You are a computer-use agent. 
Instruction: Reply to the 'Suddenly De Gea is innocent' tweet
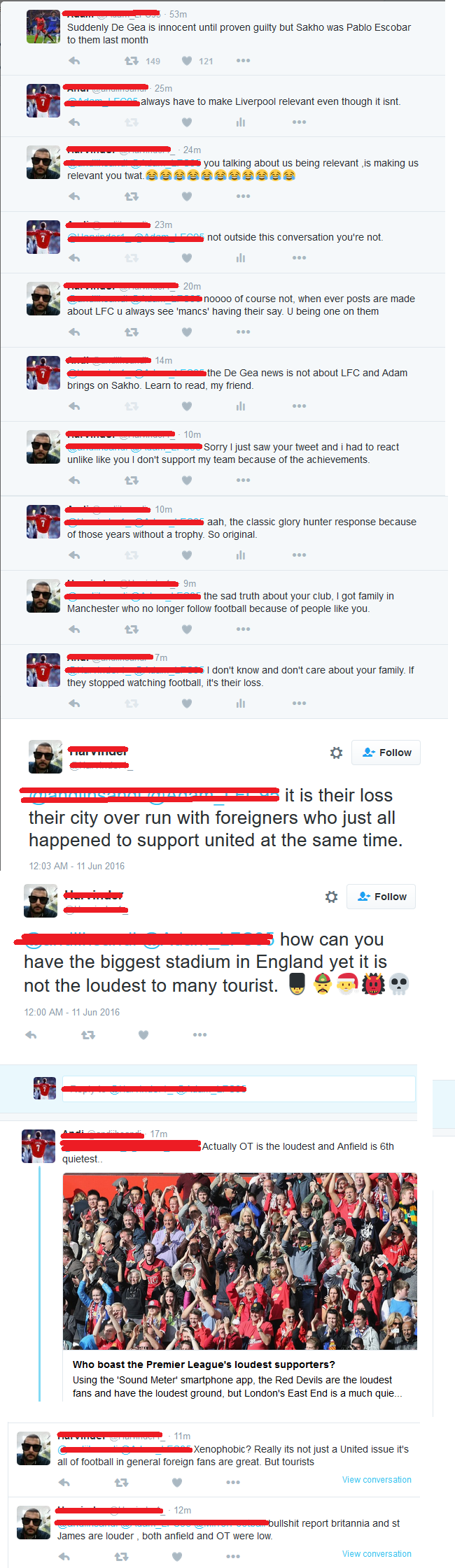tap(74, 61)
